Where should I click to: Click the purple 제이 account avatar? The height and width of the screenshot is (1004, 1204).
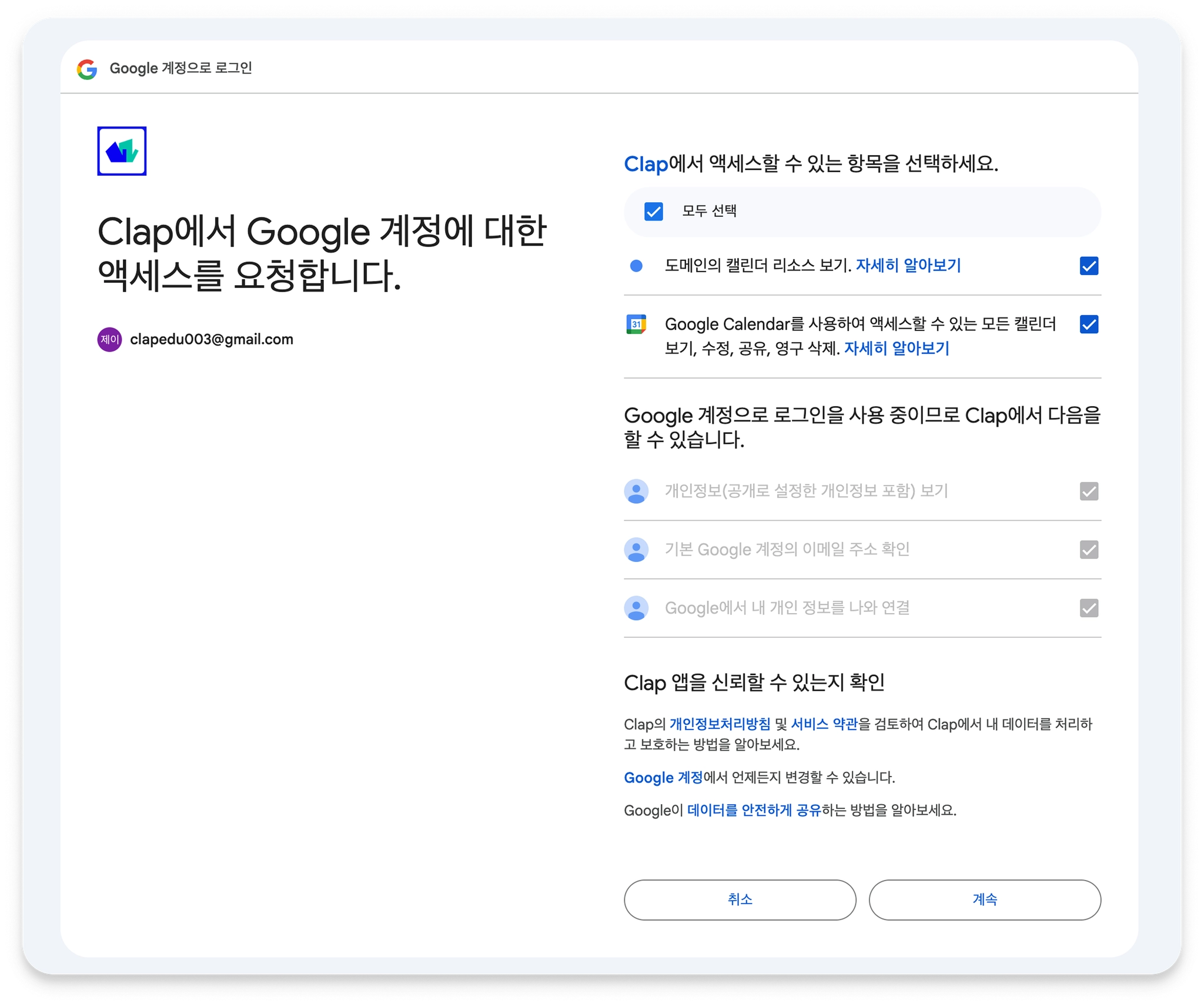[109, 339]
